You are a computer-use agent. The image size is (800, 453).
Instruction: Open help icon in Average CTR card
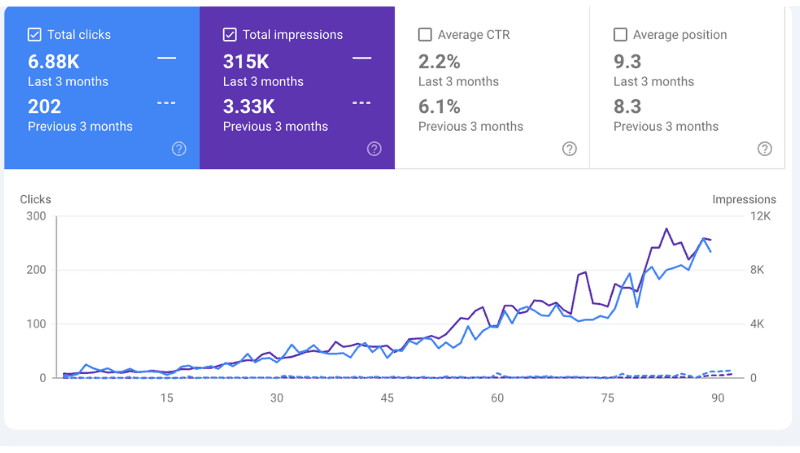point(569,149)
